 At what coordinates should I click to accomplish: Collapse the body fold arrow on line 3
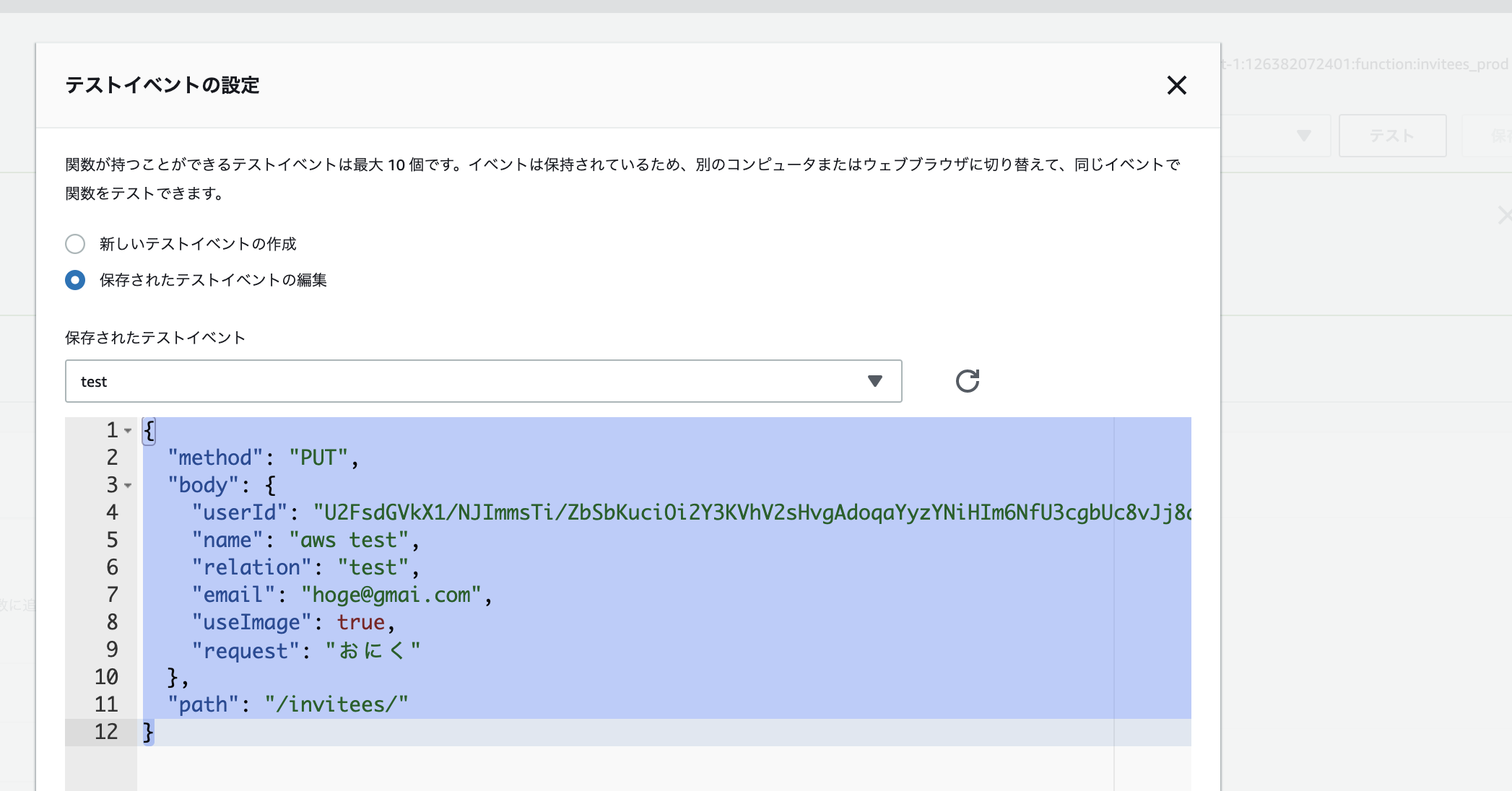(x=128, y=486)
